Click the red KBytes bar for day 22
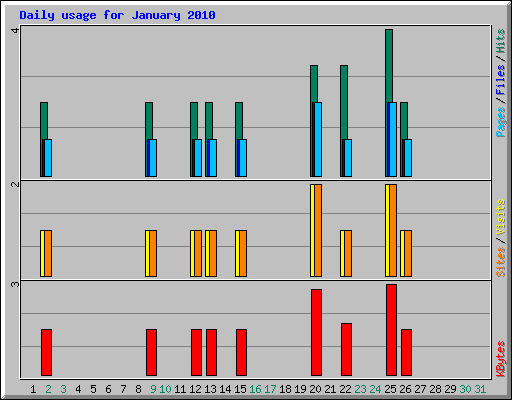 click(x=346, y=349)
